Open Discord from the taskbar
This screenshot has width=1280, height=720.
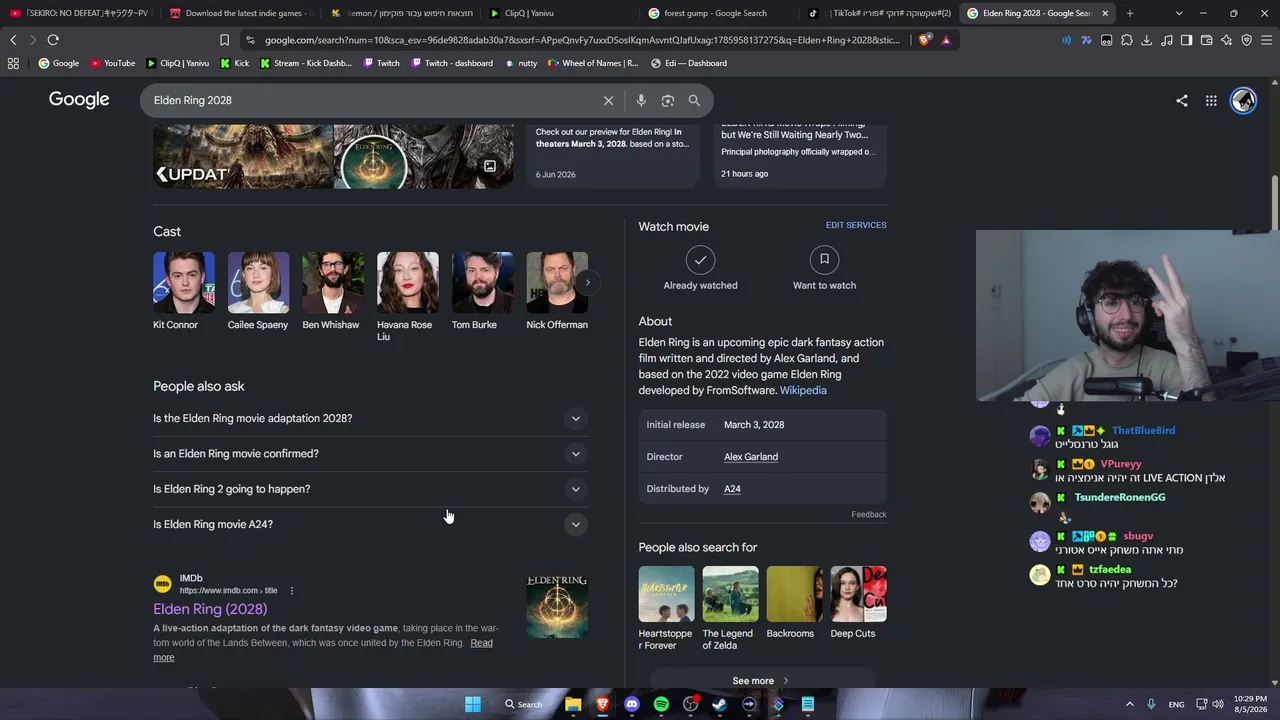631,704
